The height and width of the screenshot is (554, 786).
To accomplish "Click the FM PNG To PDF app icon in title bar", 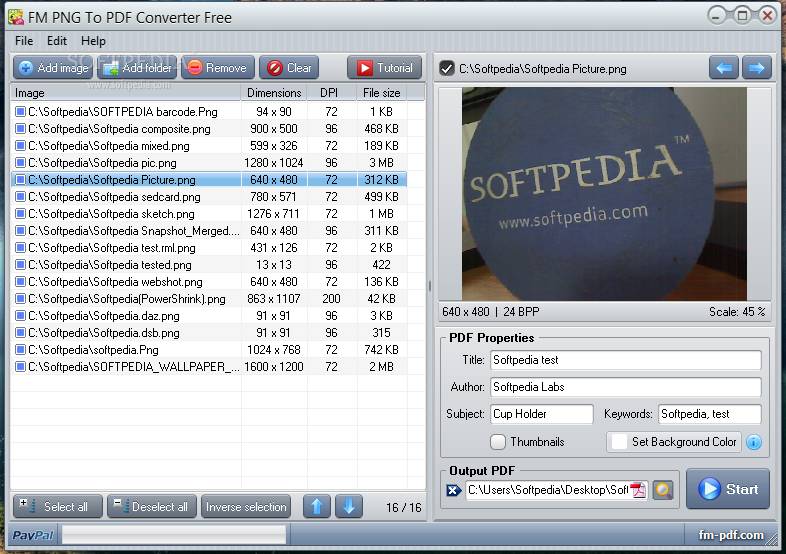I will 16,17.
